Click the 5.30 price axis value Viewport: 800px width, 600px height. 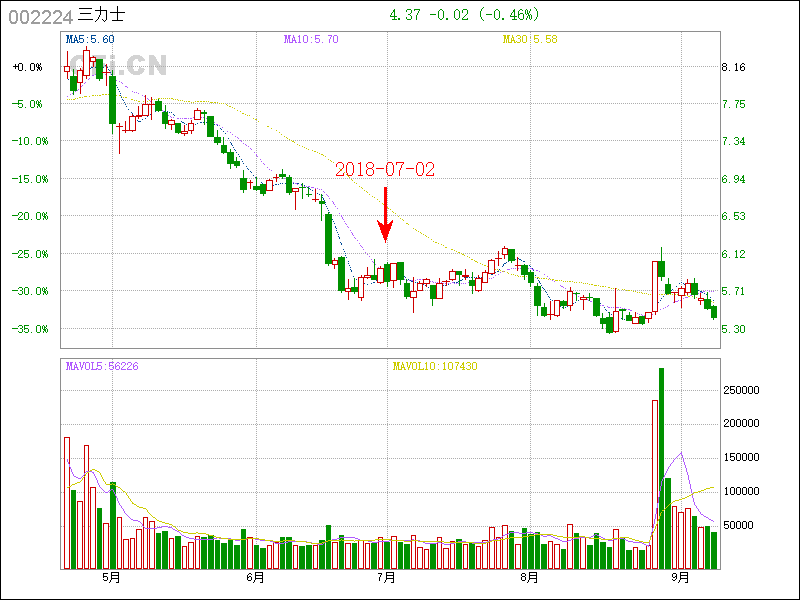click(x=734, y=329)
